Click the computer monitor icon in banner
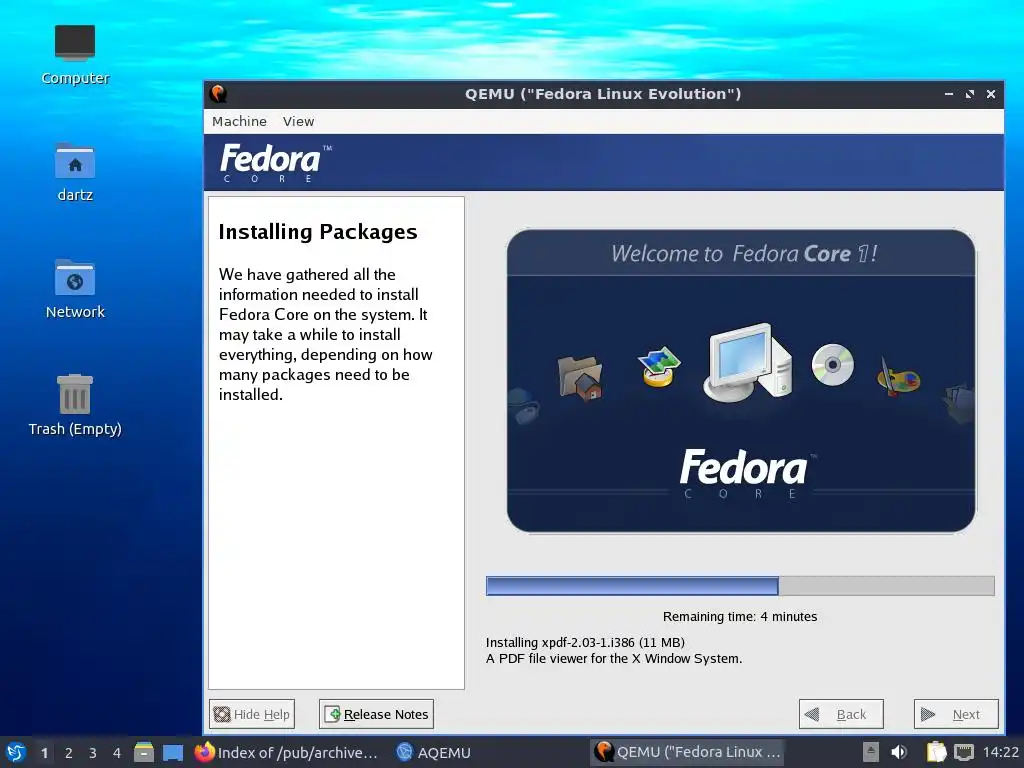 tap(748, 361)
